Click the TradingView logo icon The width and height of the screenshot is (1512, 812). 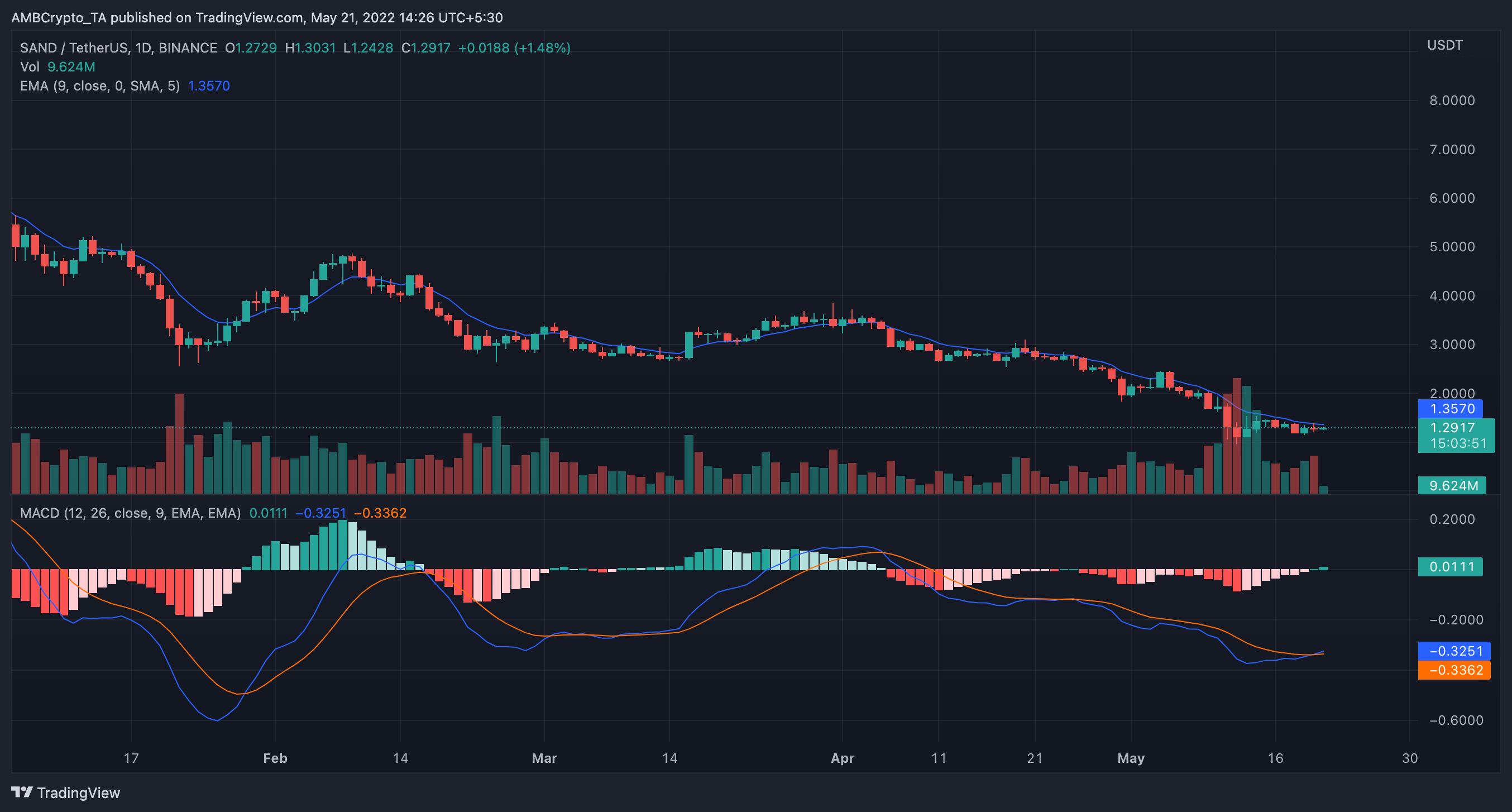[22, 792]
